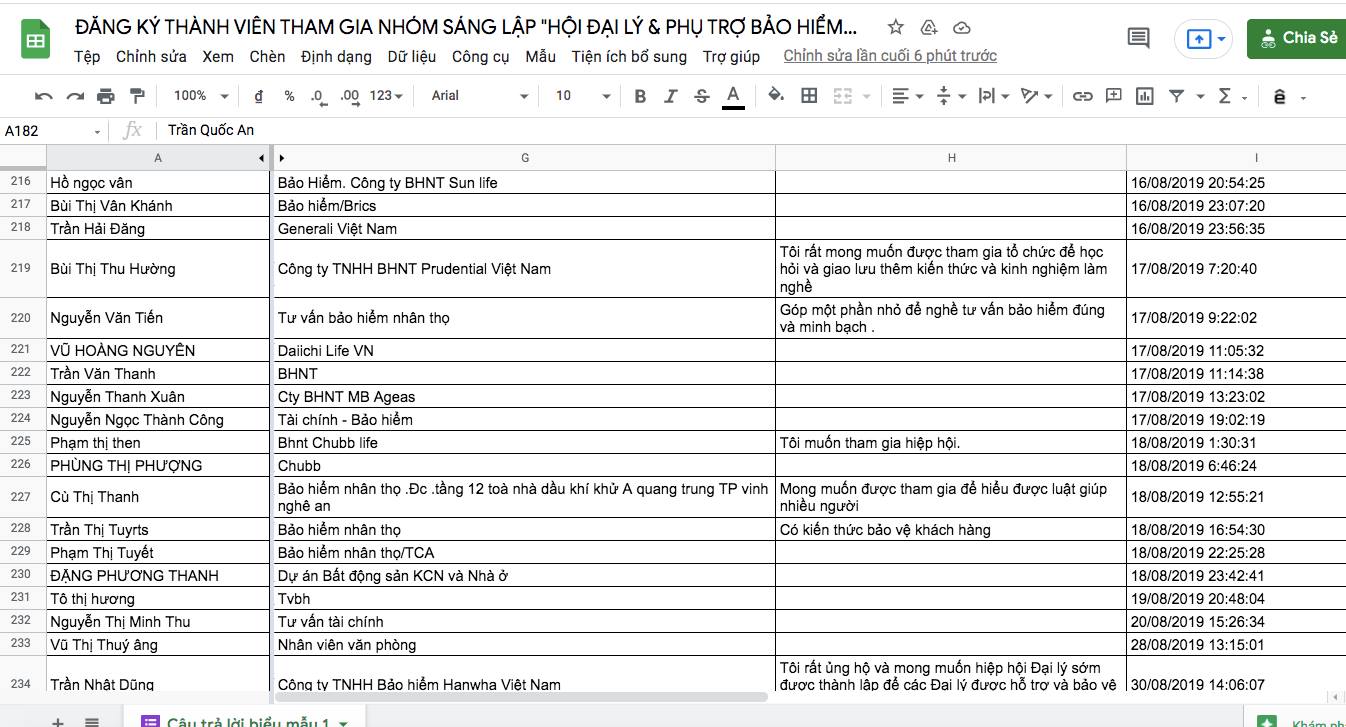The width and height of the screenshot is (1346, 727).
Task: Click the Khám phá explore button
Action: pyautogui.click(x=1296, y=720)
